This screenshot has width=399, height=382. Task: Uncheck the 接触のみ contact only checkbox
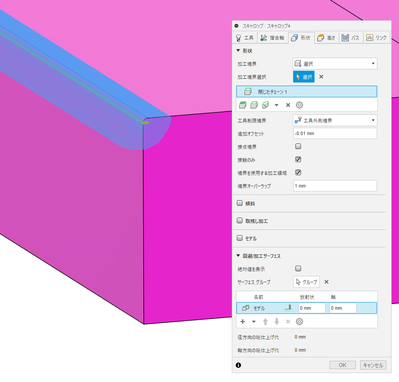298,159
